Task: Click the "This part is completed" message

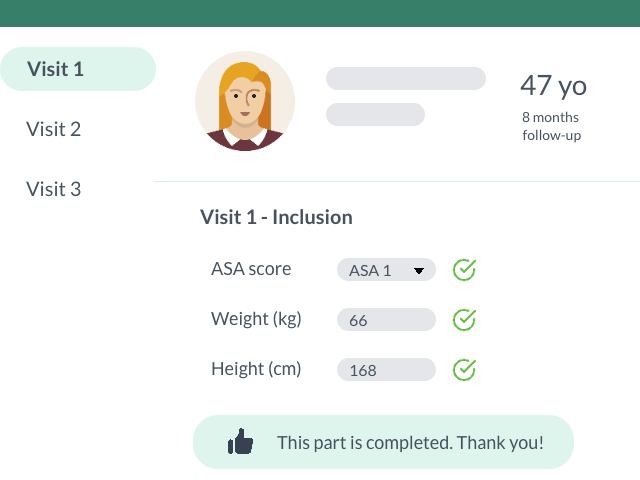Action: (410, 442)
